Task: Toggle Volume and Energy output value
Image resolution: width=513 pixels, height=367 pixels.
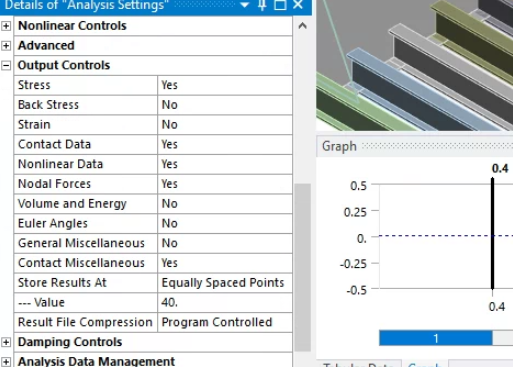Action: coord(225,204)
